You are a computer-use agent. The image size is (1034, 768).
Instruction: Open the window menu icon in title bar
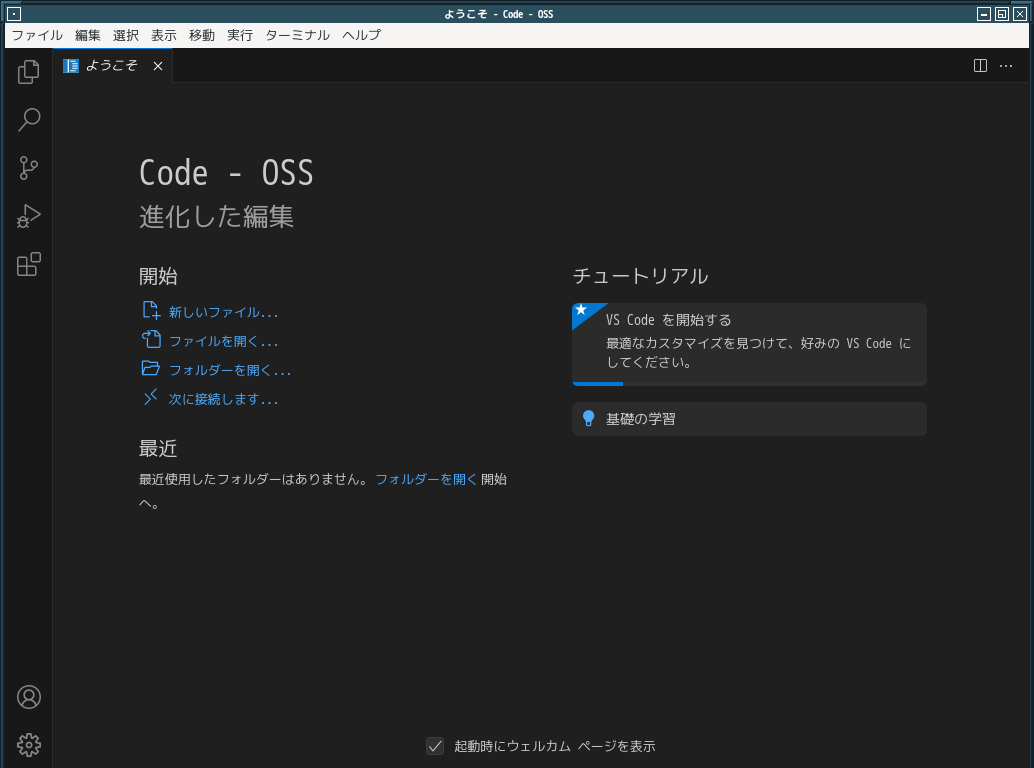point(14,14)
